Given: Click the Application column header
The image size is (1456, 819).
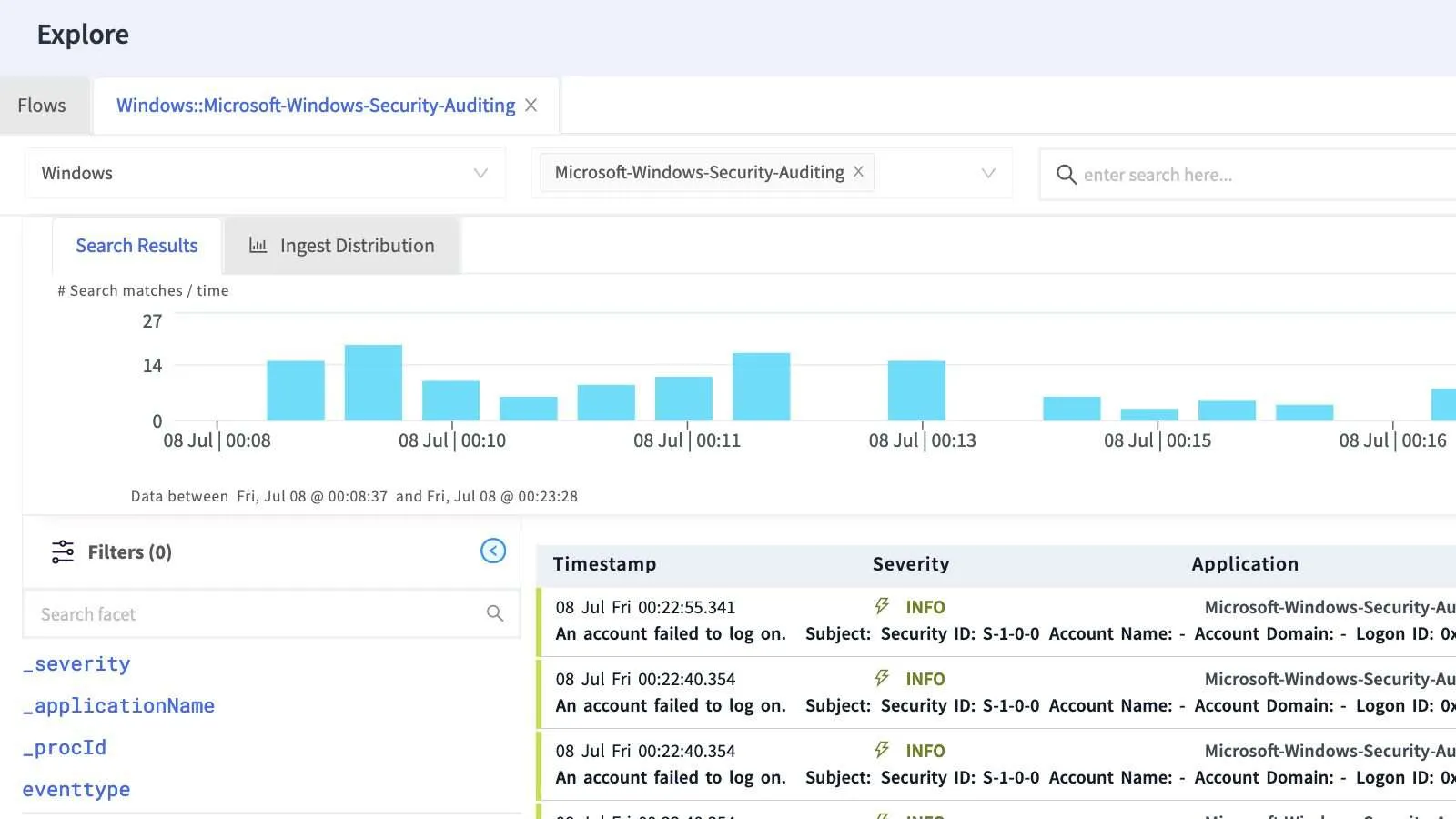Looking at the screenshot, I should point(1245,564).
